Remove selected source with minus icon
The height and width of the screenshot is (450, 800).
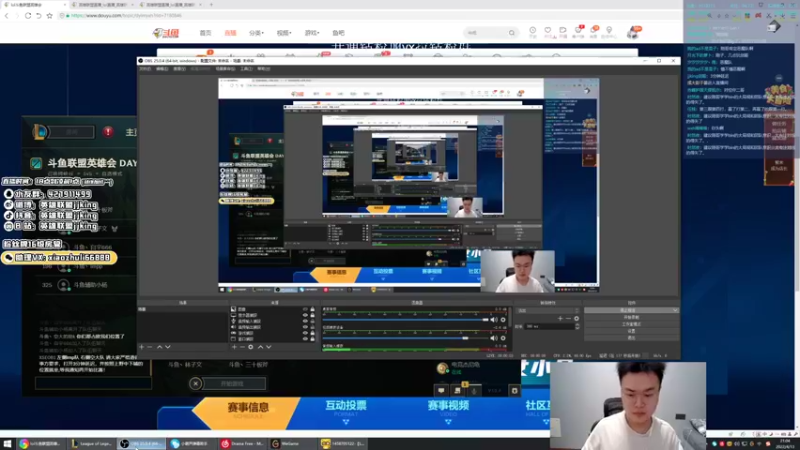tap(242, 347)
